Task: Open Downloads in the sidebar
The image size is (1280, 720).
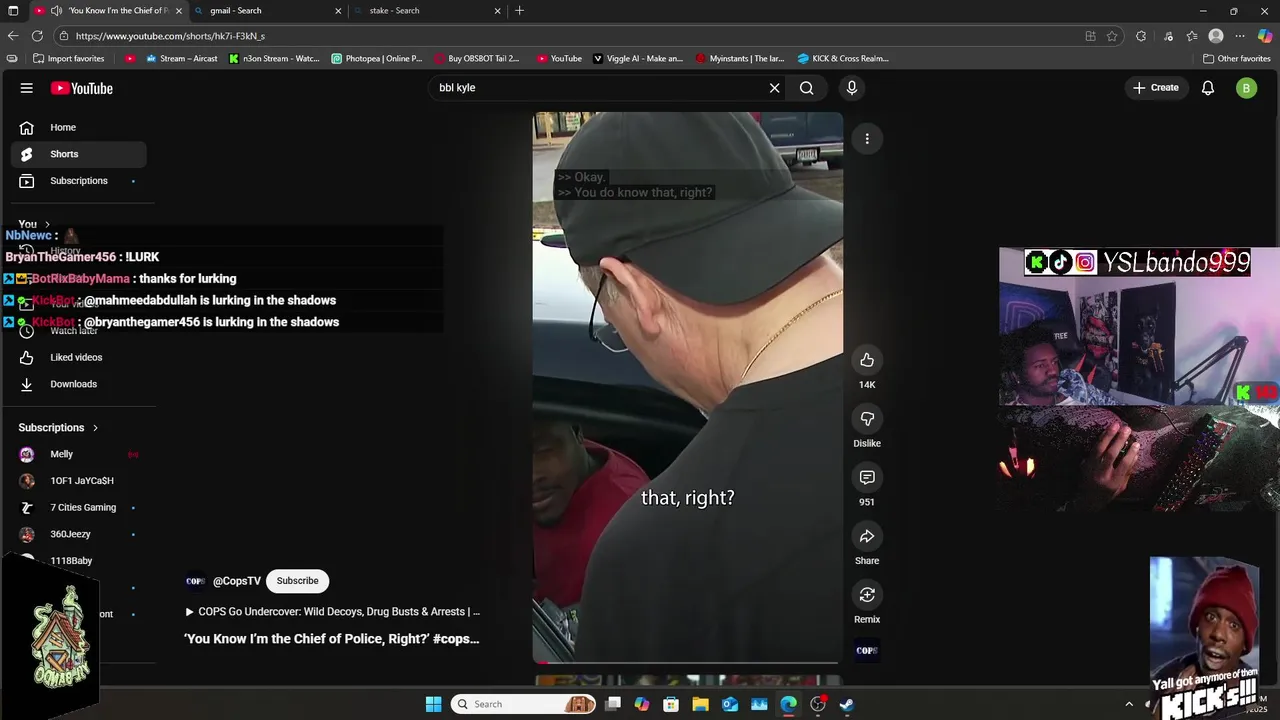Action: (x=78, y=384)
